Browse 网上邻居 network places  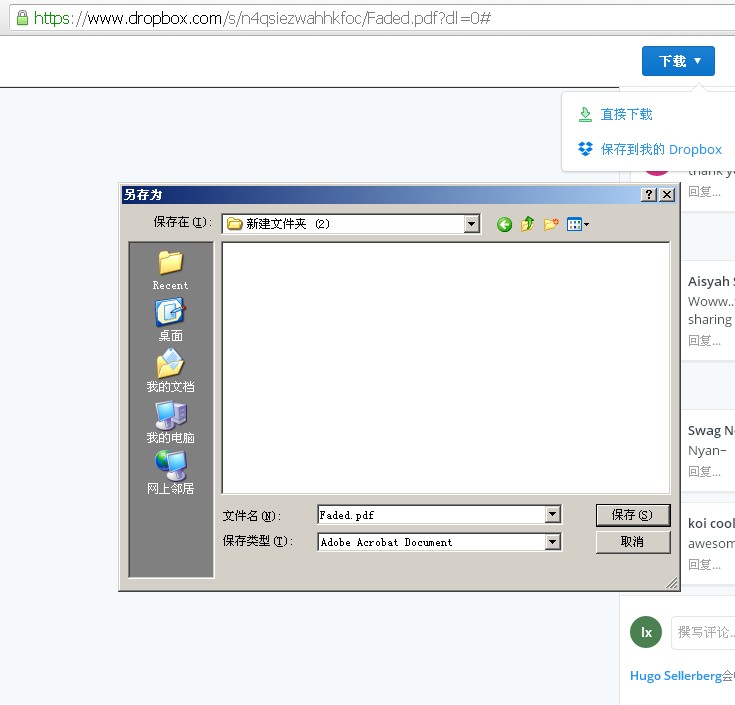(x=170, y=473)
